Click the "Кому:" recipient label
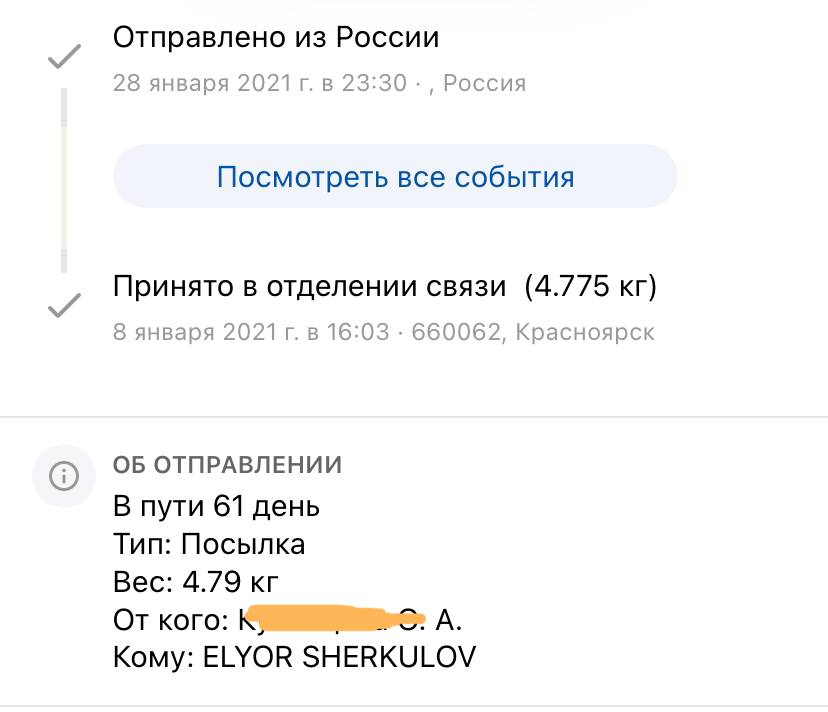The width and height of the screenshot is (828, 712). click(152, 657)
